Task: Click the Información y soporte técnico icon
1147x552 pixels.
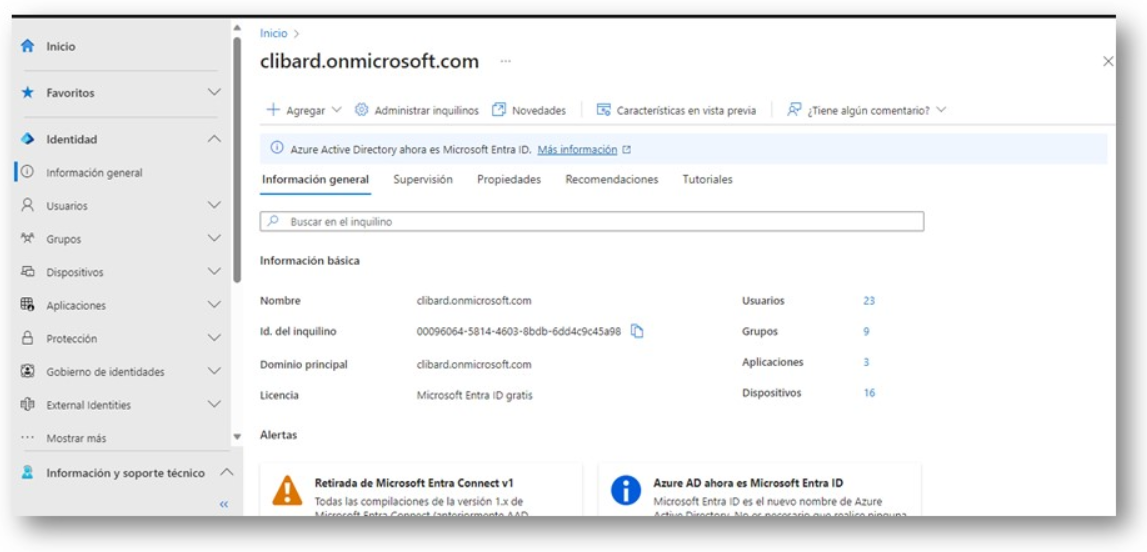Action: [28, 473]
